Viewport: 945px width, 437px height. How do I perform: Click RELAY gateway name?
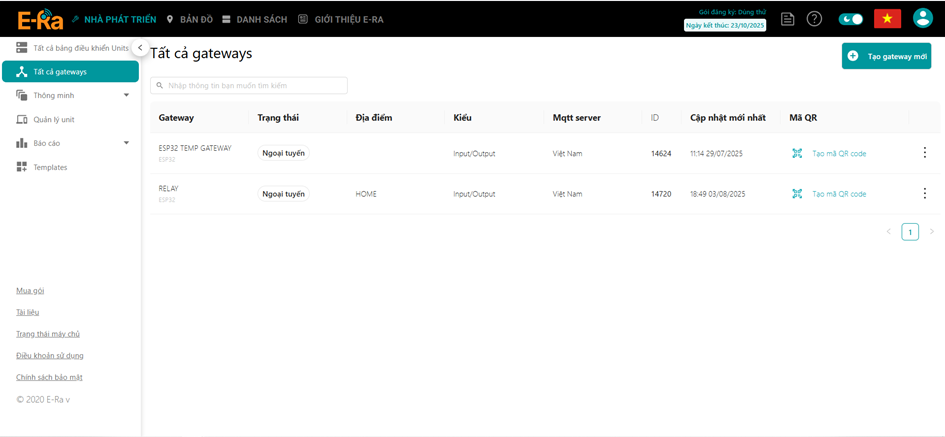pos(169,189)
